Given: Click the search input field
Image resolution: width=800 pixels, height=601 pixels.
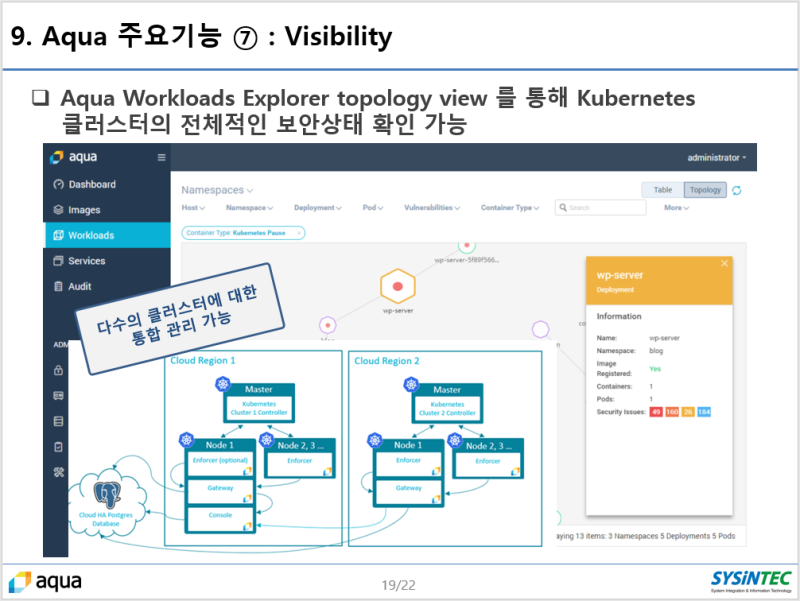Looking at the screenshot, I should point(600,208).
